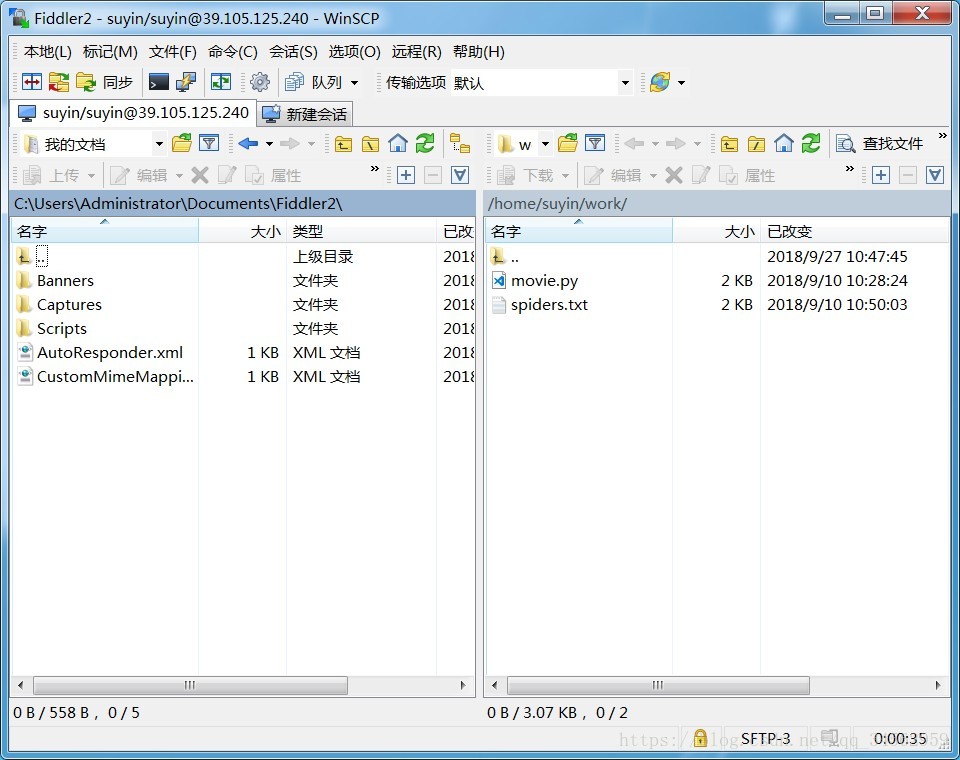960x760 pixels.
Task: Open in PuTTY icon
Action: (x=186, y=81)
